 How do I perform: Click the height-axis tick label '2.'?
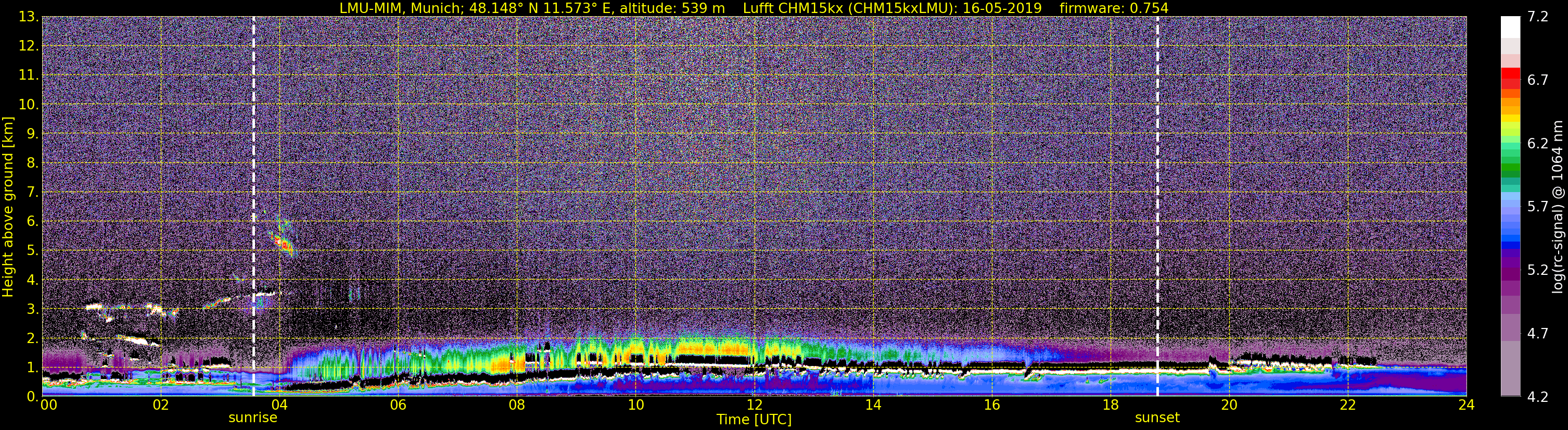pos(32,339)
